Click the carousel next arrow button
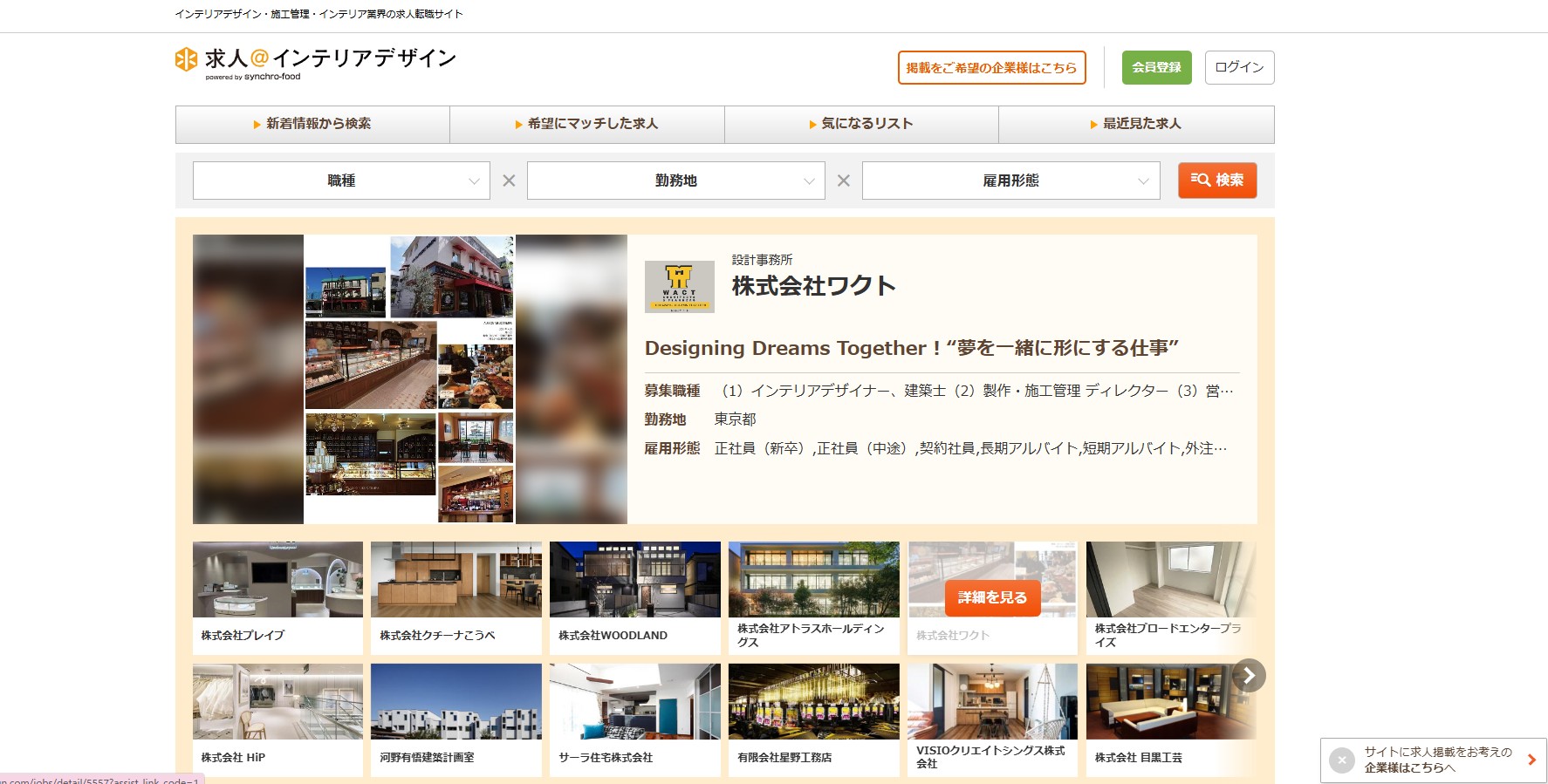This screenshot has width=1548, height=784. point(1249,675)
